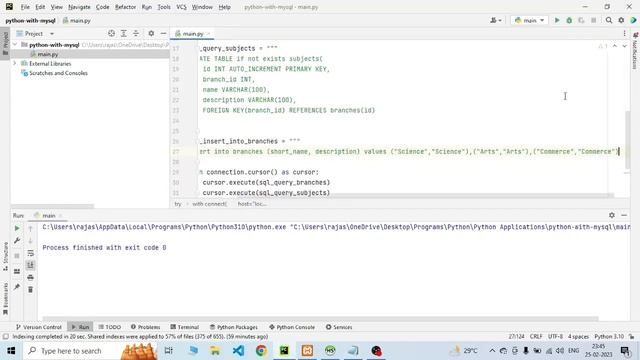Click the main tab in the Run panel
The width and height of the screenshot is (640, 360).
pos(48,216)
